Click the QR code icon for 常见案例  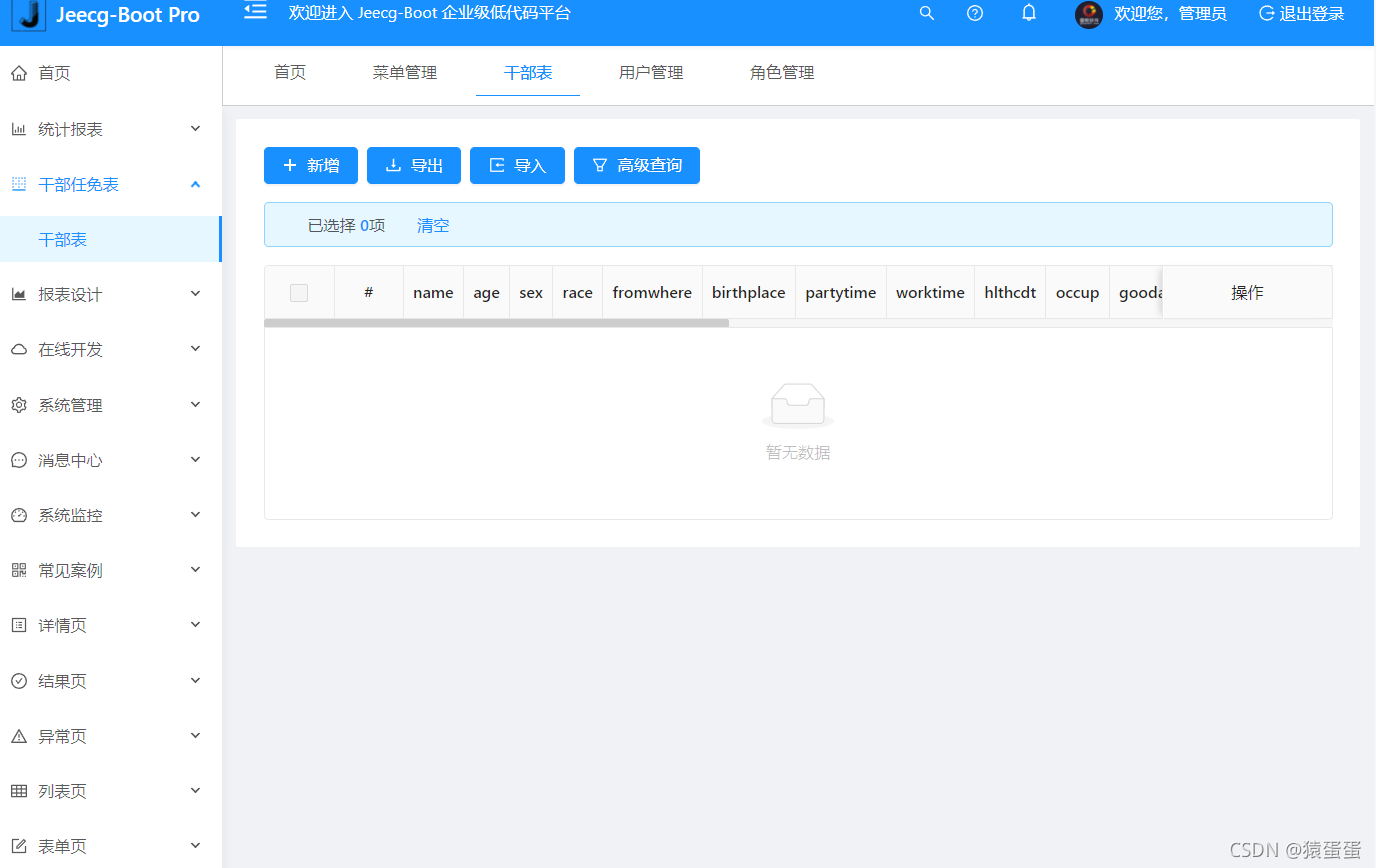[18, 570]
